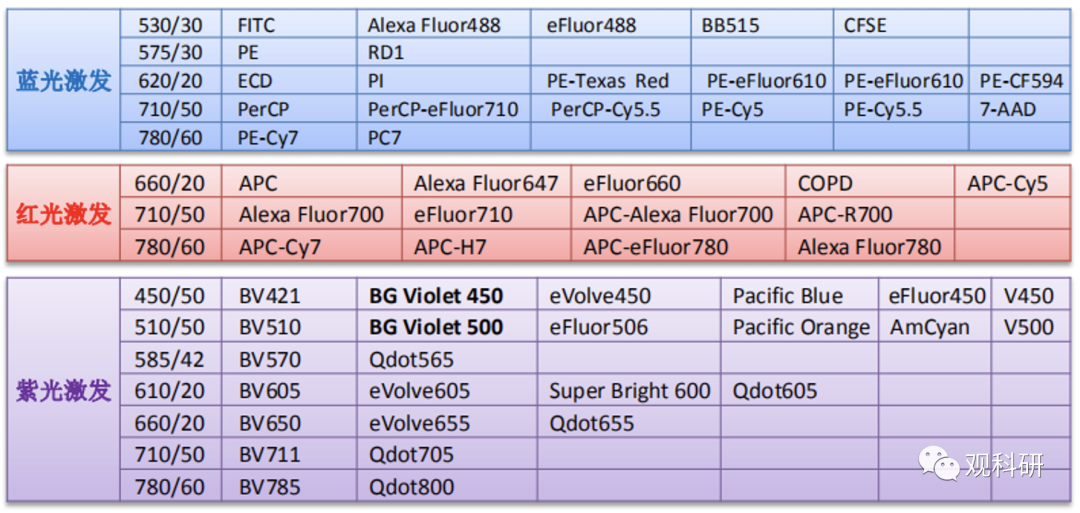Click the WeChat logo icon in the watermark
Screen dimensions: 1080x513
coord(939,462)
